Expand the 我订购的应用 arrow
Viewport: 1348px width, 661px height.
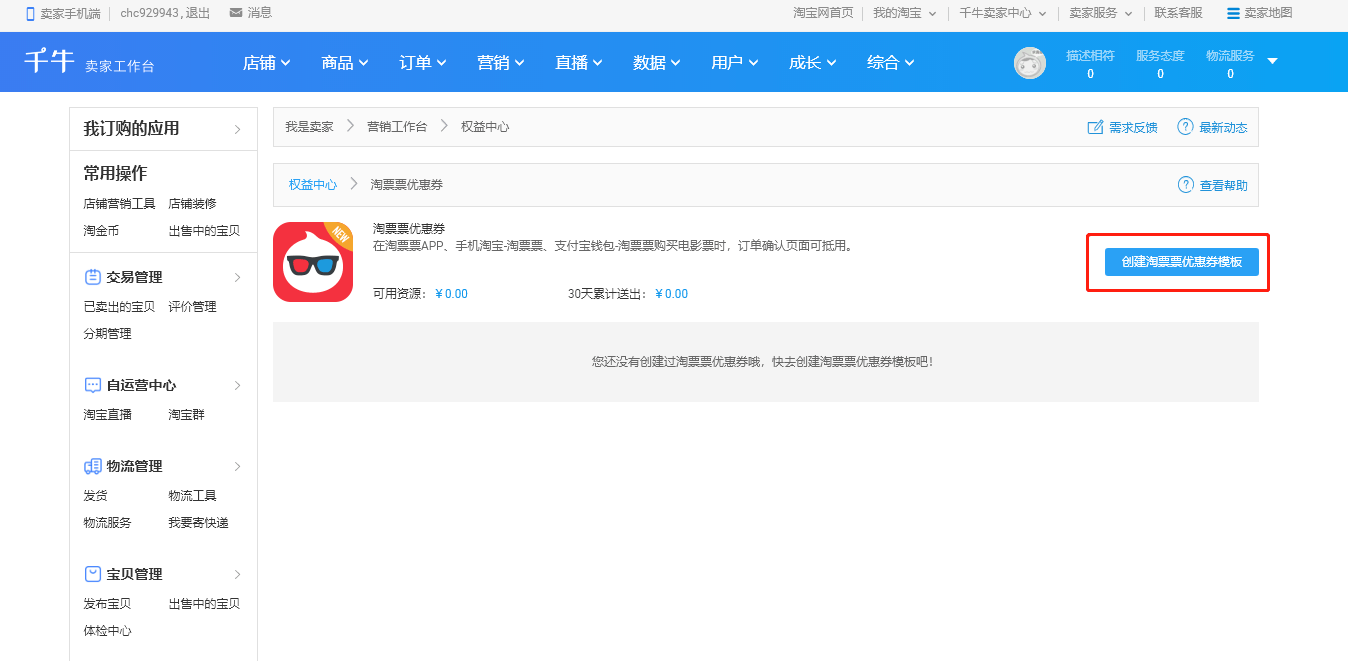pyautogui.click(x=237, y=129)
